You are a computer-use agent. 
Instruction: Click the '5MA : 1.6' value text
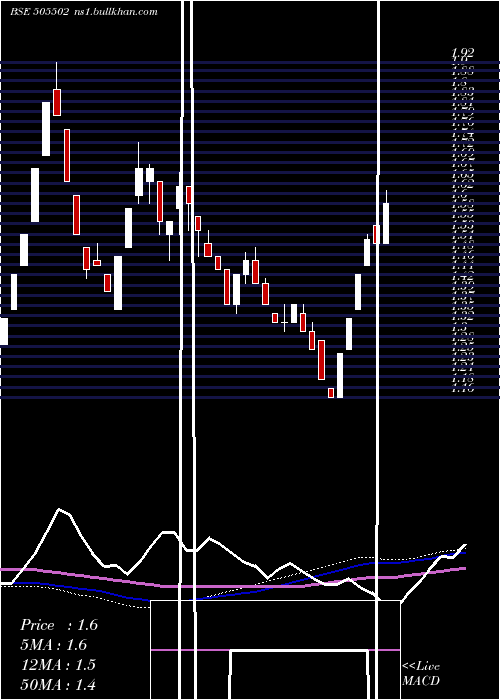(54, 645)
